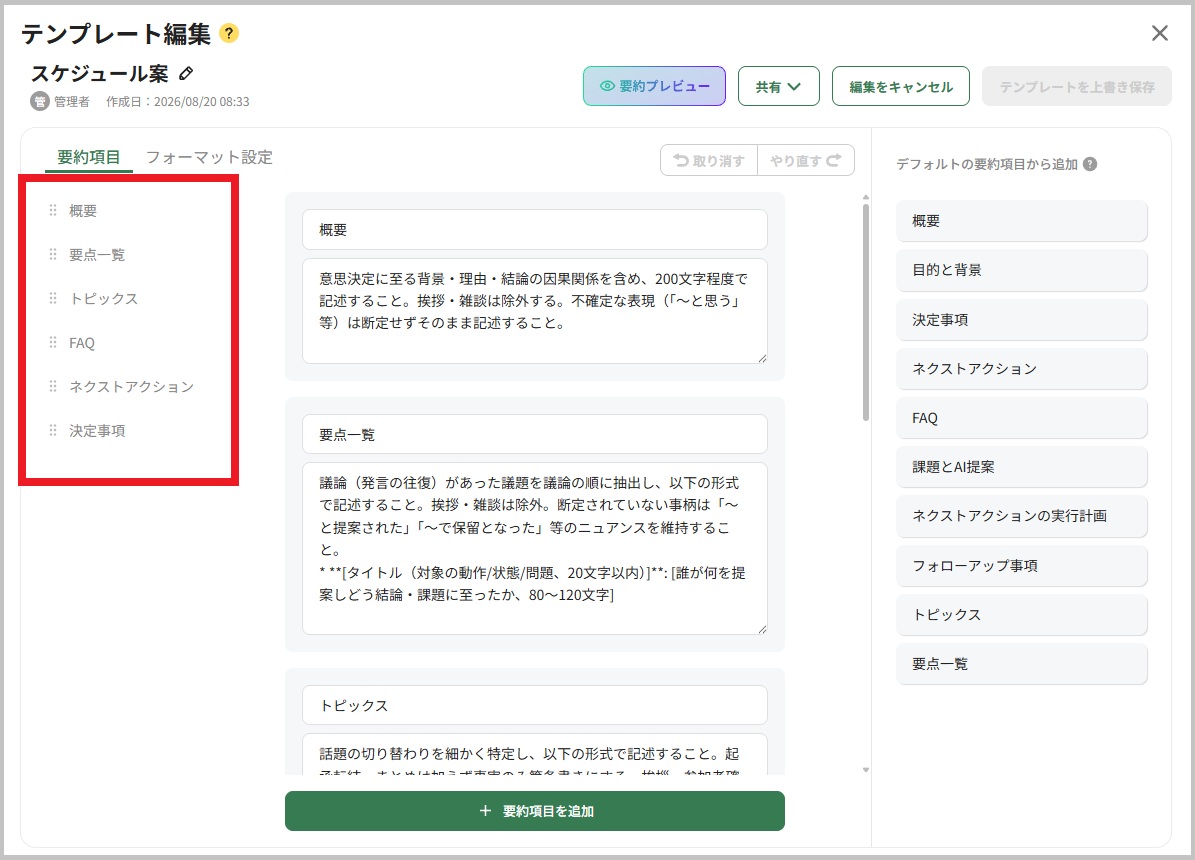Click the 作成日 timestamp text
Viewport: 1195px width, 860px height.
pyautogui.click(x=178, y=101)
